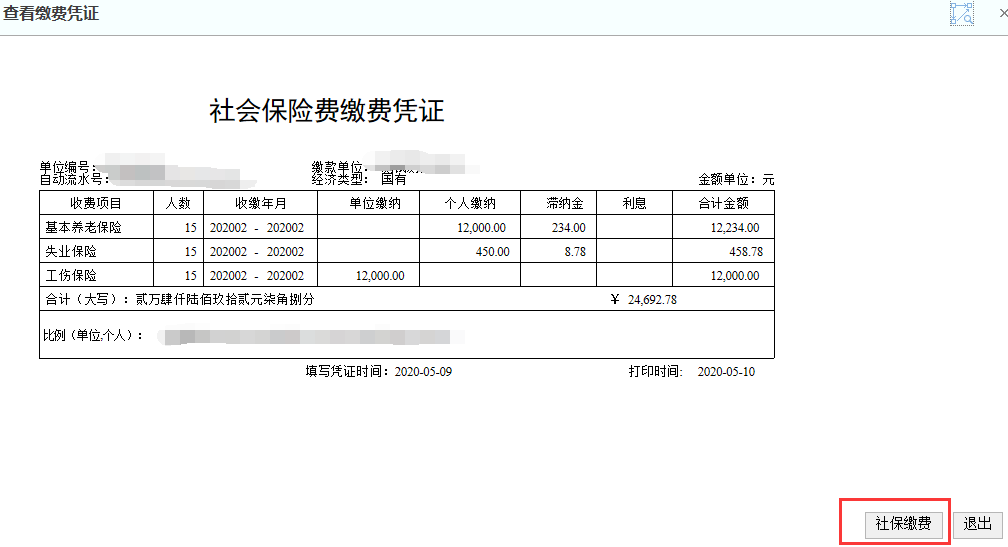Click the print time 2020-05-10
This screenshot has height=547, width=1008.
pos(726,372)
